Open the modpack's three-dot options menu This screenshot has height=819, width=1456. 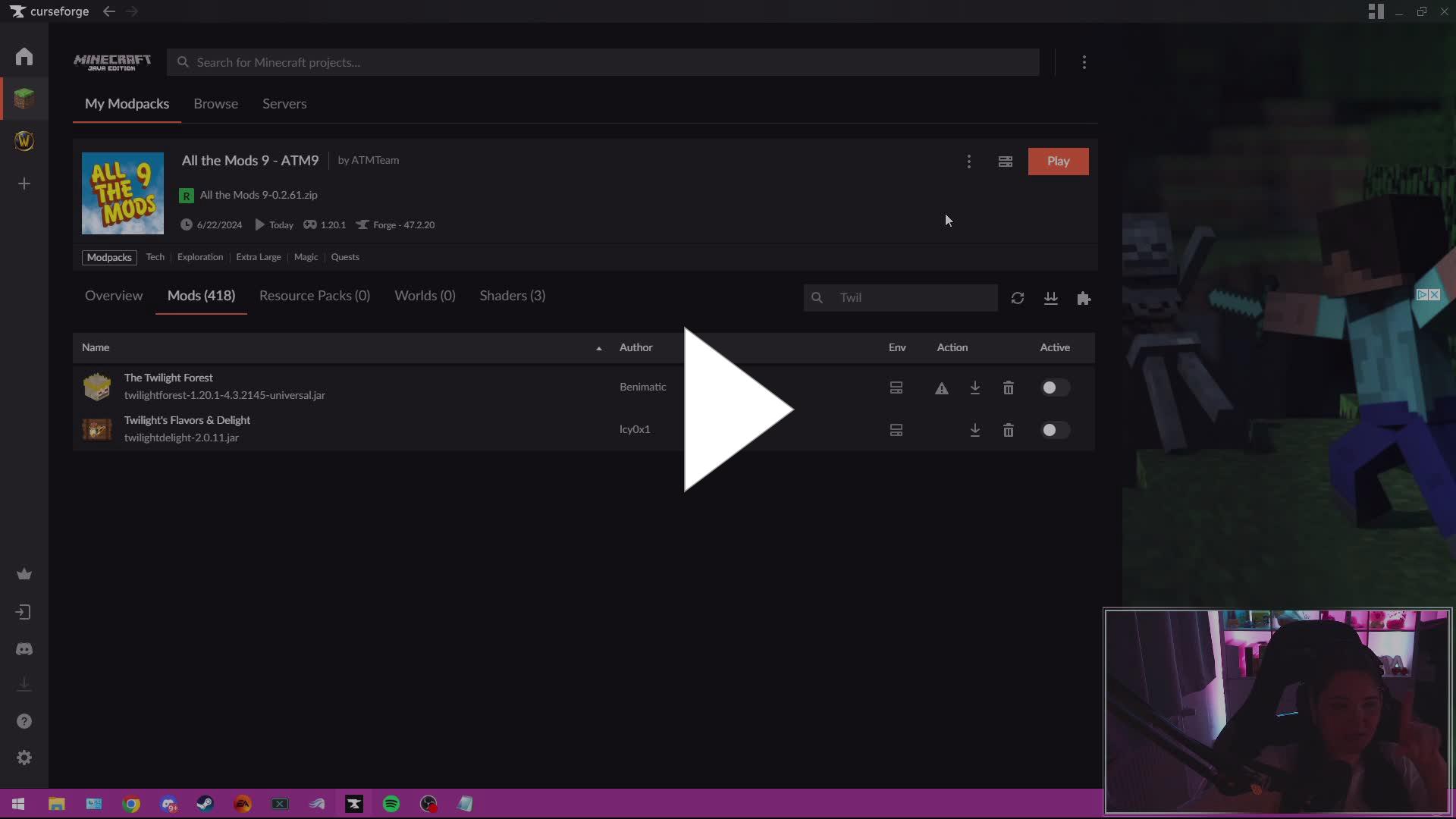(x=968, y=161)
